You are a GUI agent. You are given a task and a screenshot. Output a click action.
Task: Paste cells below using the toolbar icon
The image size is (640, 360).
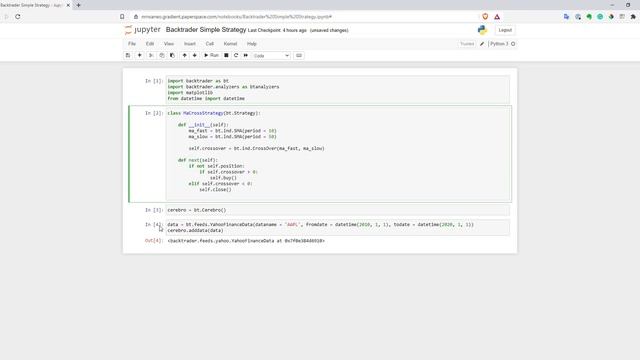click(x=172, y=56)
